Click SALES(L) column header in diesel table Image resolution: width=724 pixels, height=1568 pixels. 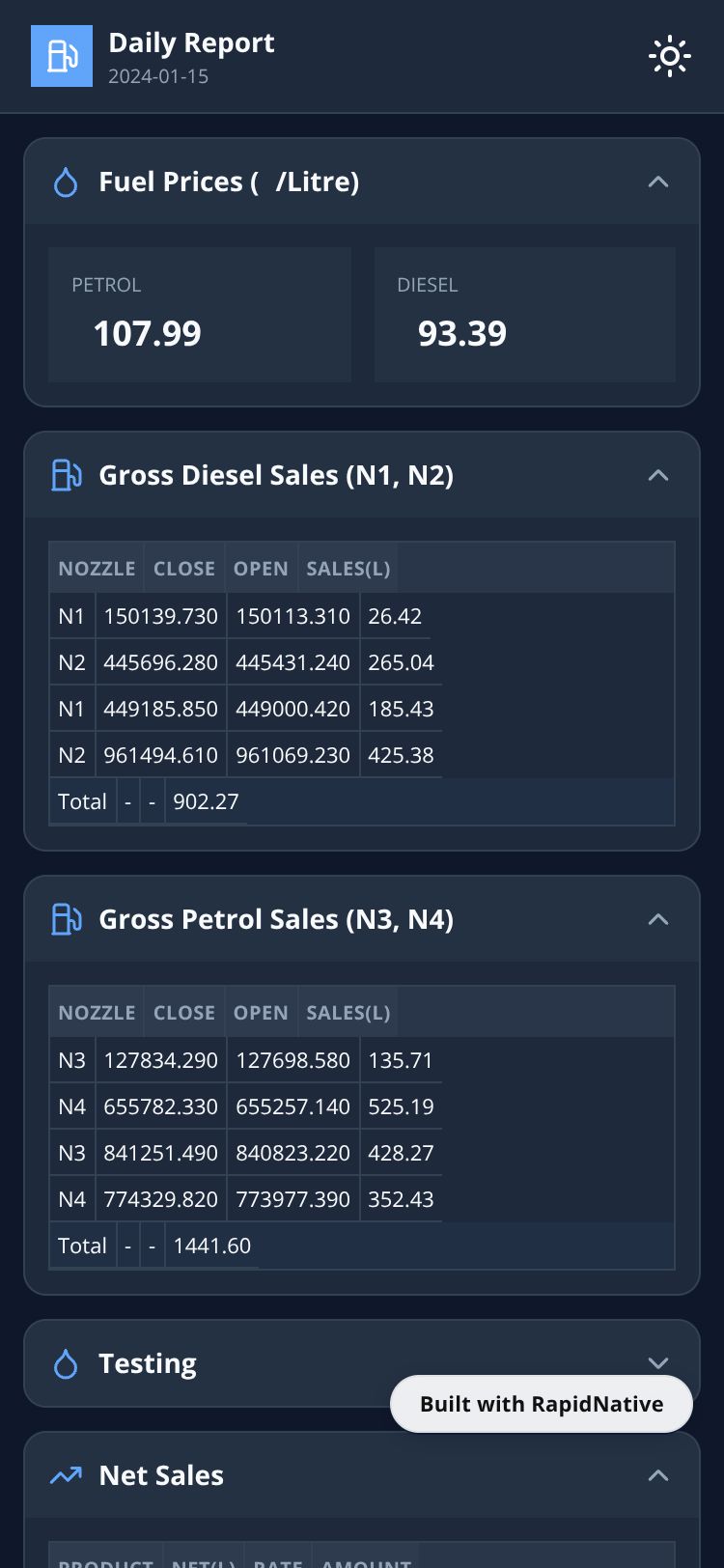click(348, 569)
